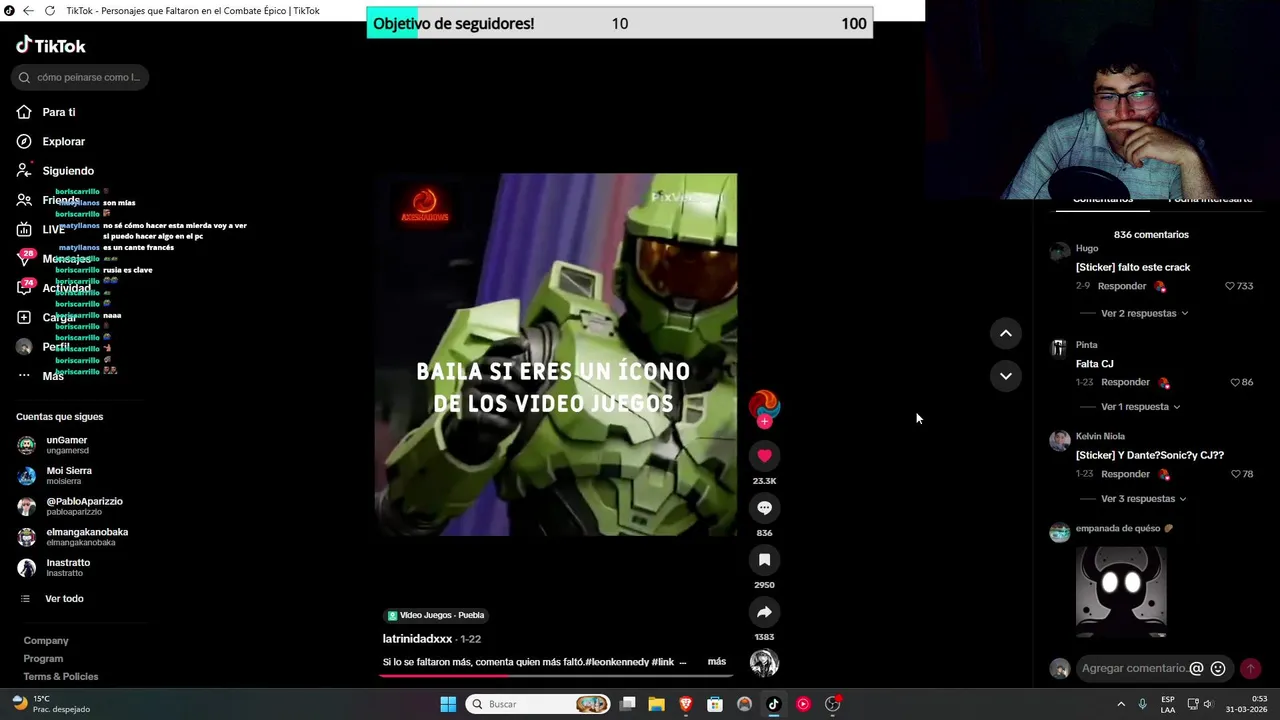Share the video with arrow icon
This screenshot has width=1280, height=720.
click(x=764, y=612)
